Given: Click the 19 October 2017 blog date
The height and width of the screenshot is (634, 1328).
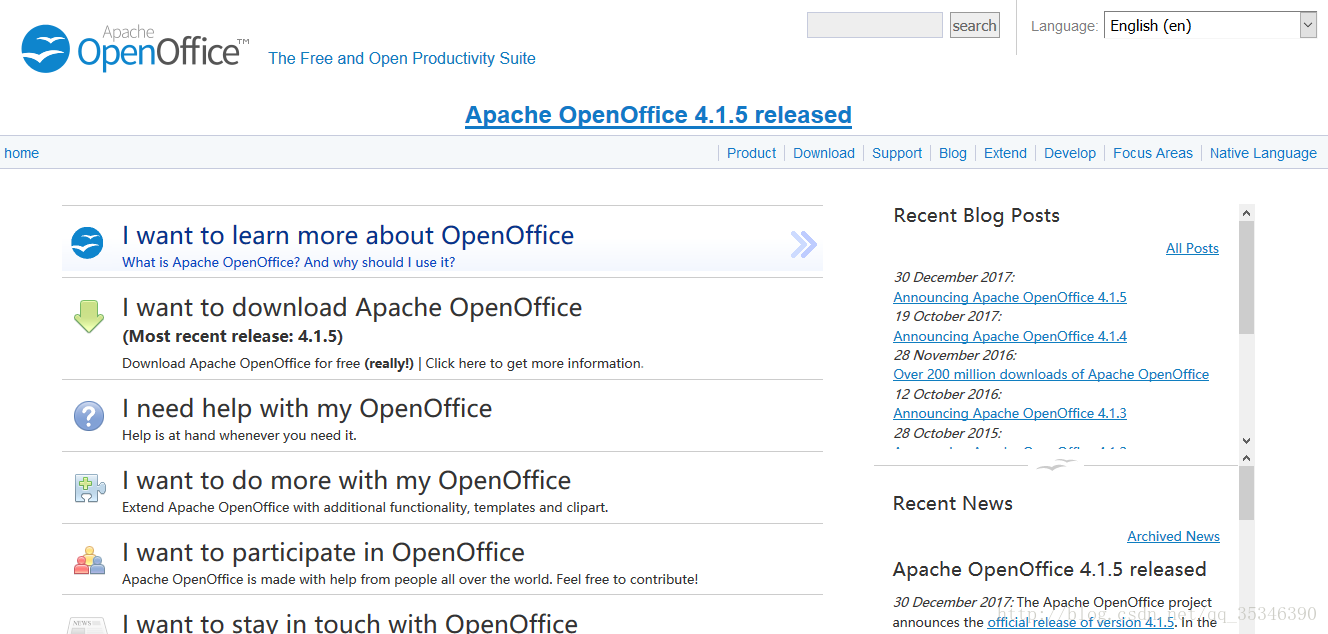Looking at the screenshot, I should (947, 316).
